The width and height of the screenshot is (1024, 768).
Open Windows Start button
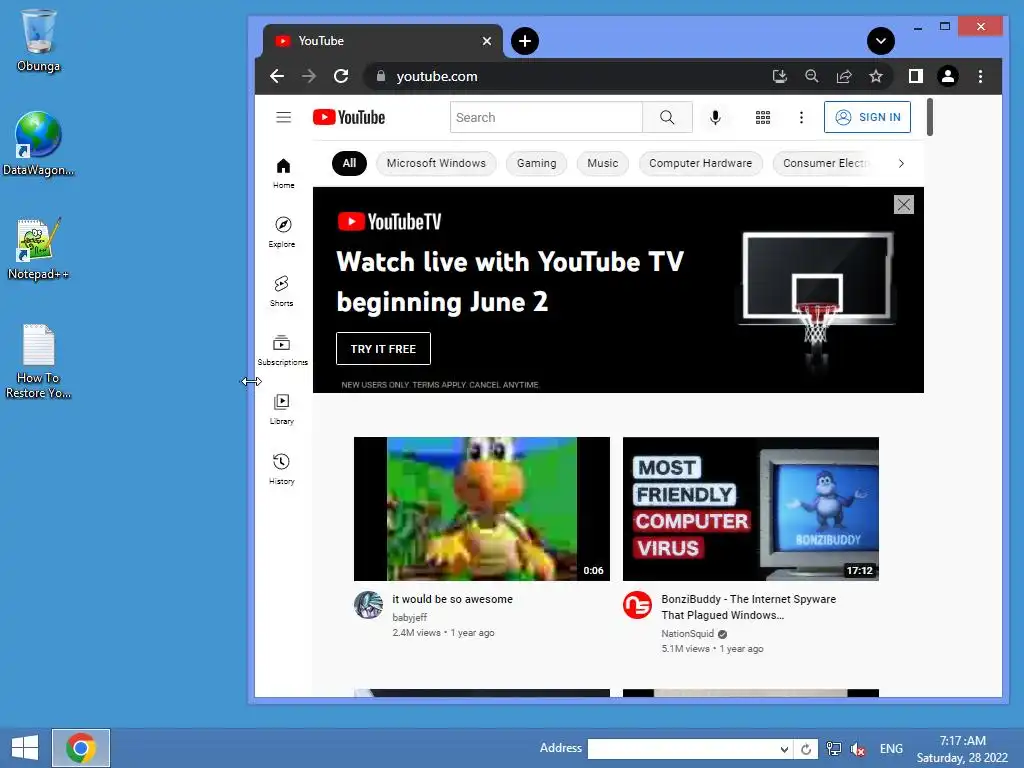25,748
